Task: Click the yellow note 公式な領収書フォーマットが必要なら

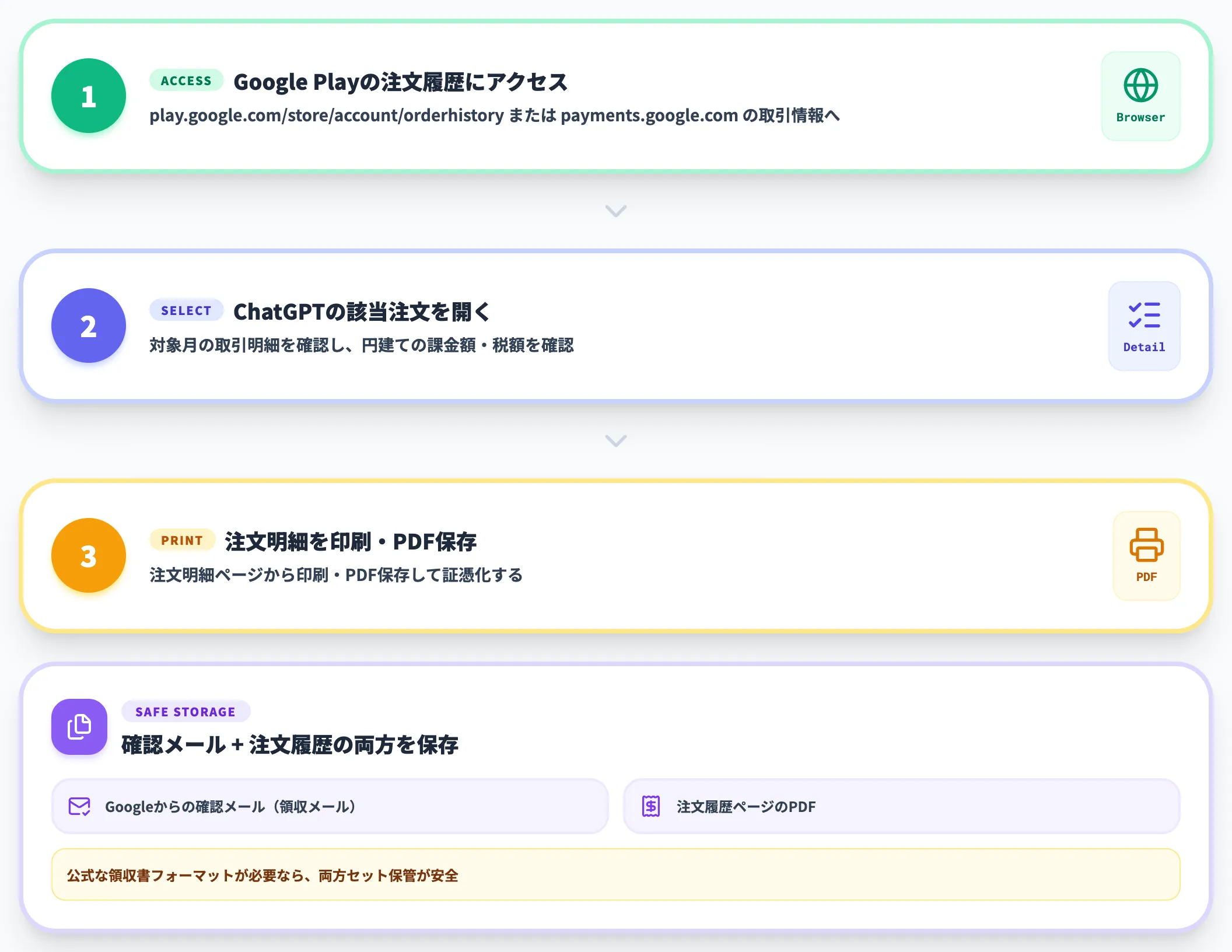Action: click(616, 875)
